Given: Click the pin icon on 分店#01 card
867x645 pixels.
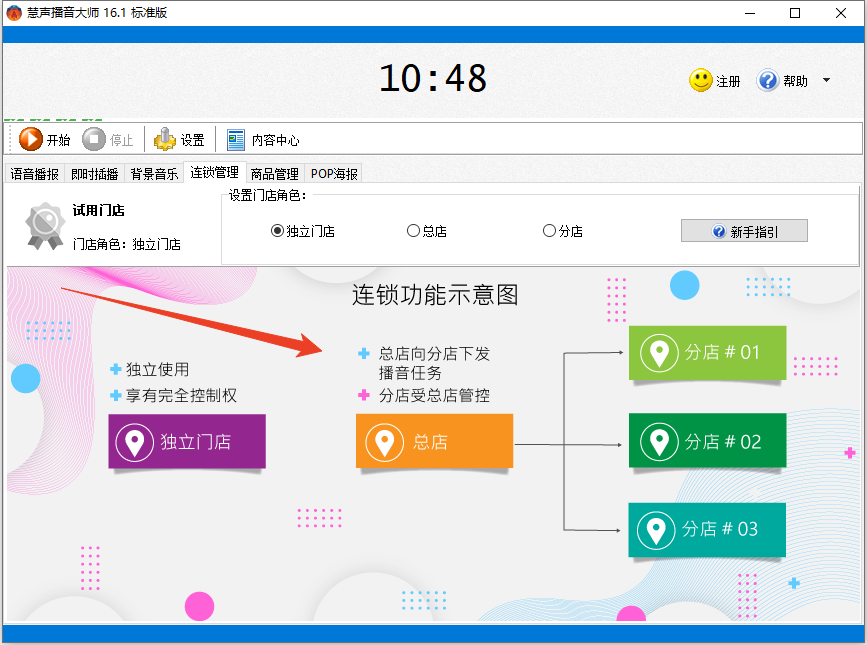Looking at the screenshot, I should point(660,352).
